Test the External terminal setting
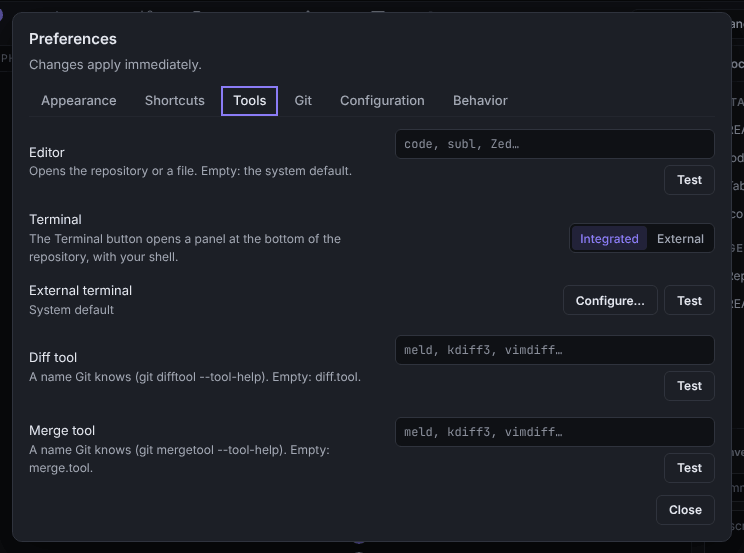This screenshot has height=553, width=744. click(689, 300)
